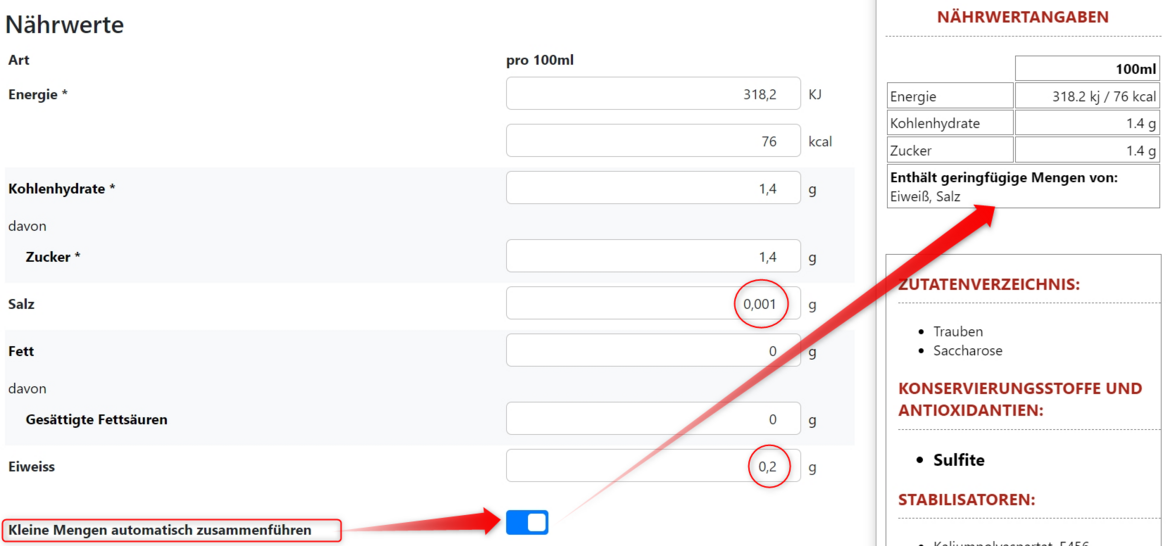Click the Salz field showing 0,001

(x=653, y=304)
